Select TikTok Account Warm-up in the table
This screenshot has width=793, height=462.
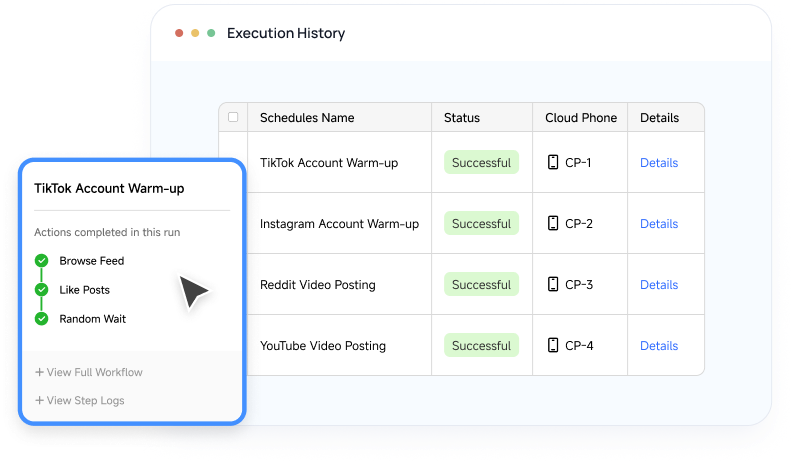(x=329, y=163)
